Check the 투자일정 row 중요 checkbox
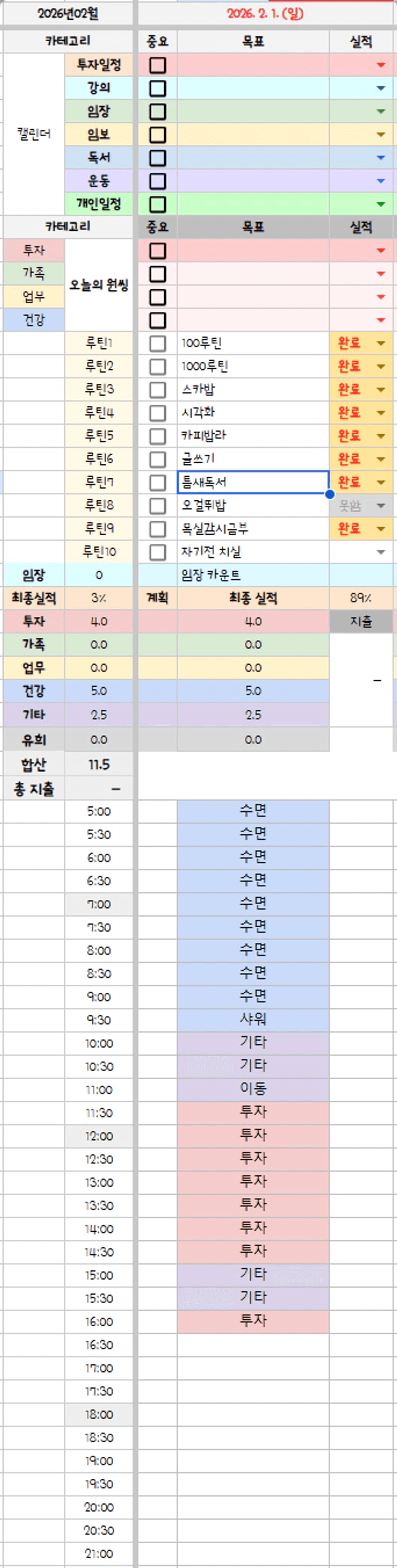The width and height of the screenshot is (397, 1568). pos(157,65)
